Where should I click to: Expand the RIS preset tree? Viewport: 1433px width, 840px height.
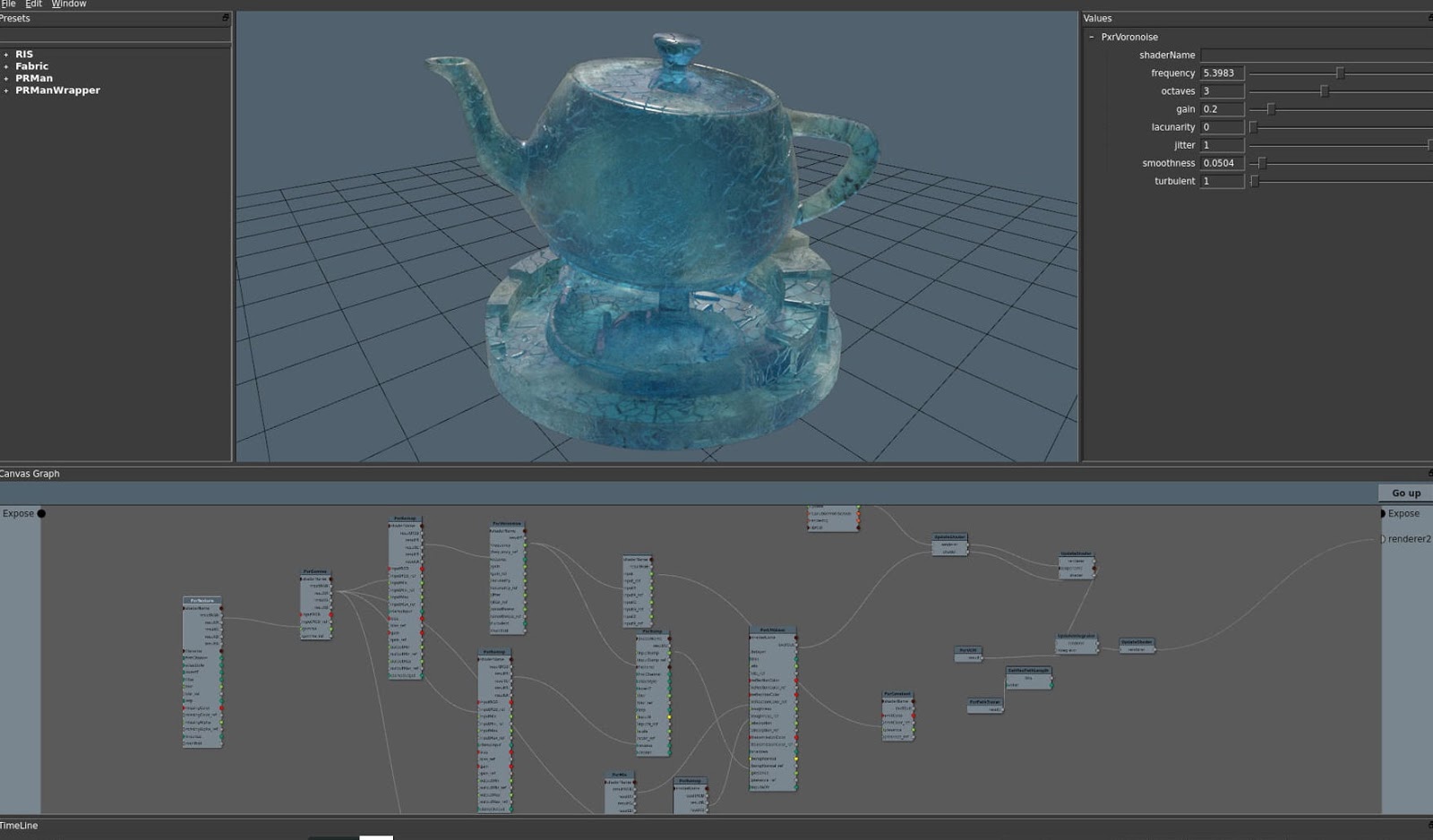(7, 54)
